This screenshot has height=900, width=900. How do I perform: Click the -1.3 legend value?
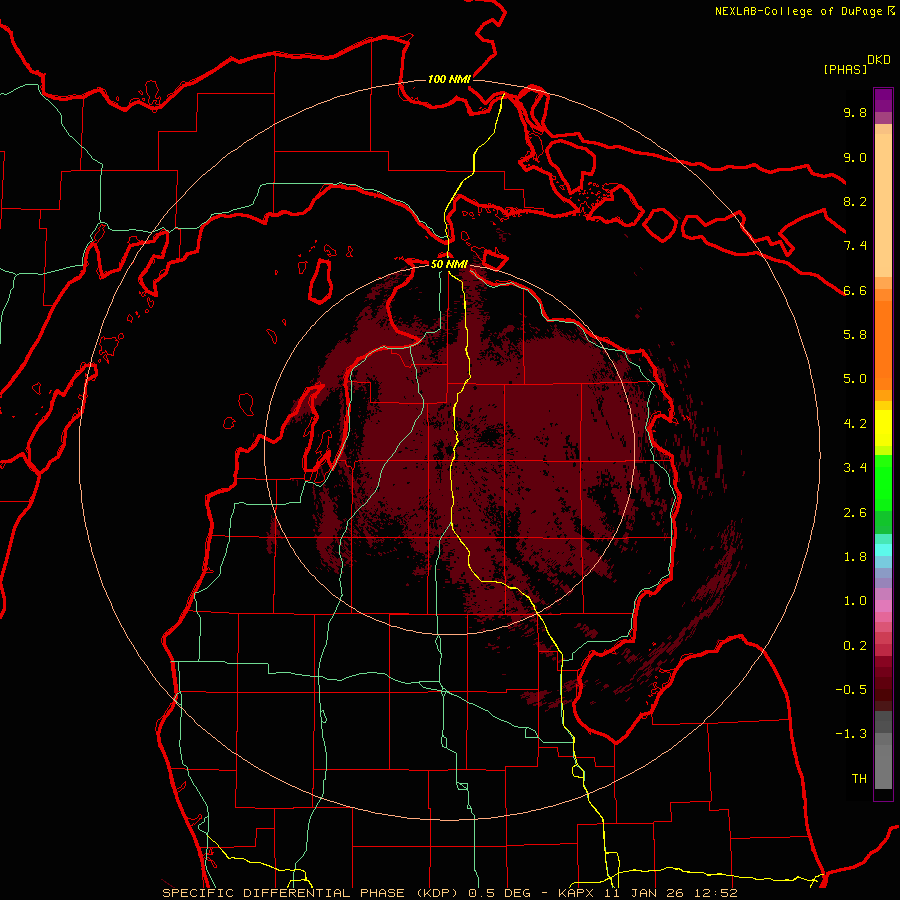tap(851, 734)
